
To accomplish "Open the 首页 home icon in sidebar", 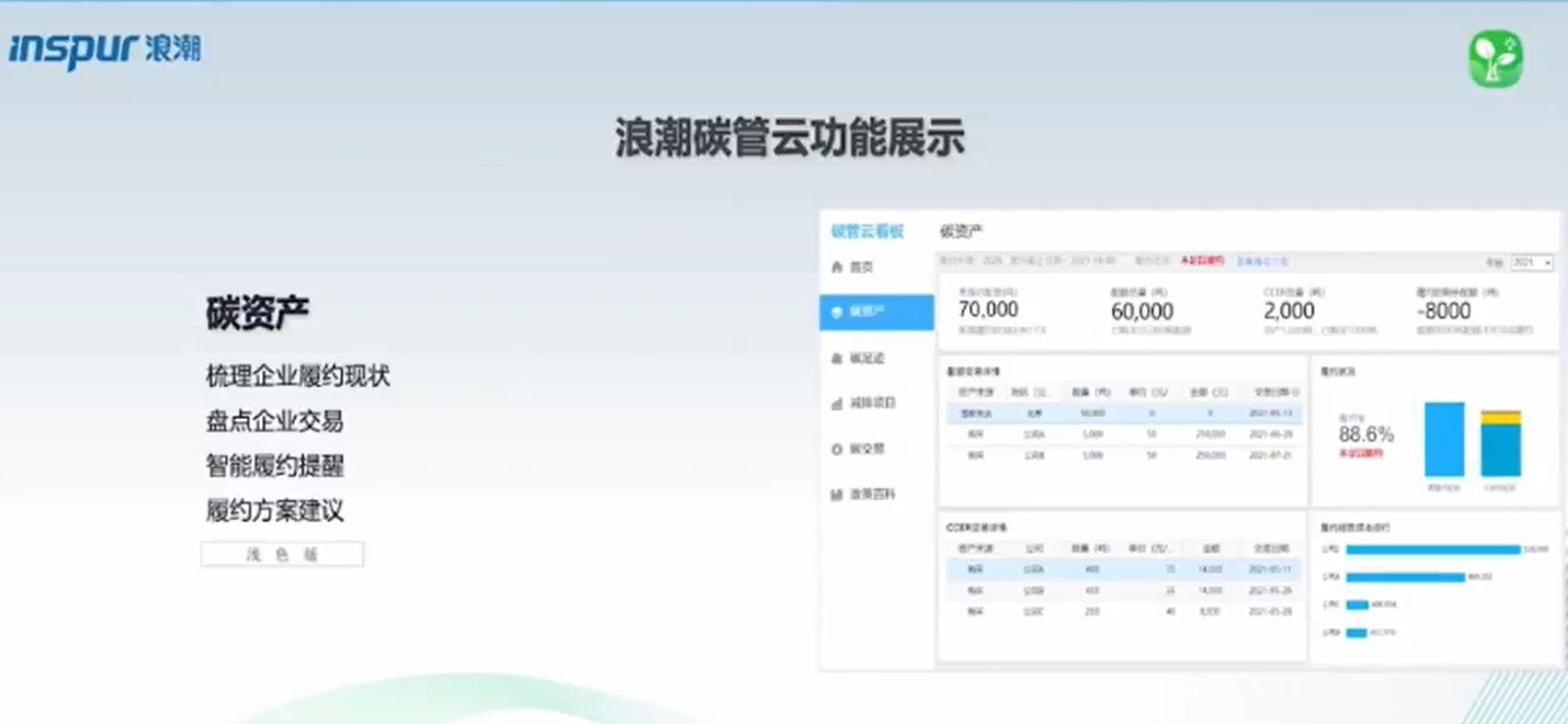I will click(836, 267).
